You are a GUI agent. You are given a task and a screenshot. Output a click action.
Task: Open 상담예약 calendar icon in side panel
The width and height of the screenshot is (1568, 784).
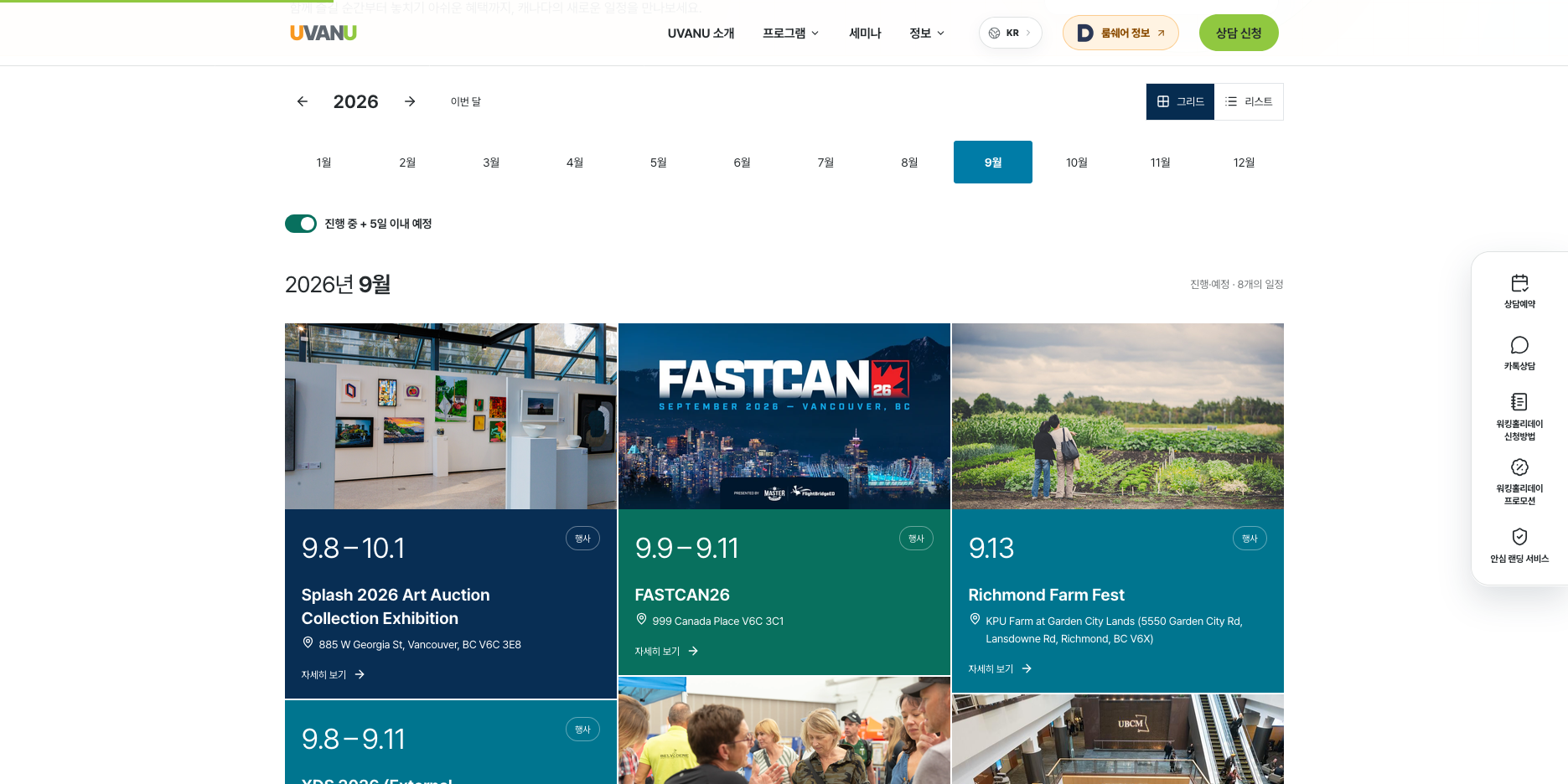coord(1519,283)
